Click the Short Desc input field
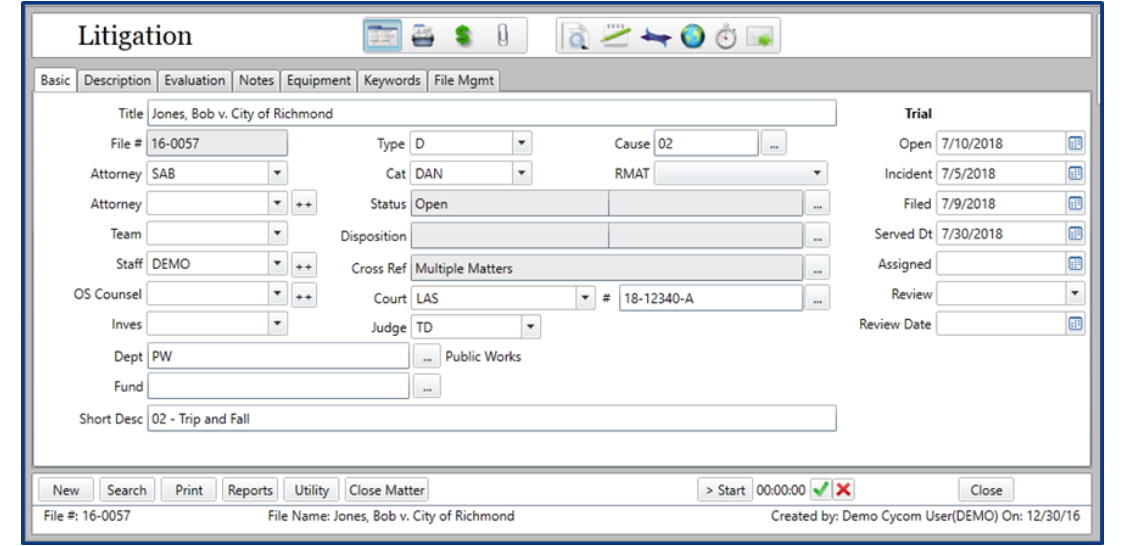Screen dimensions: 1125x546 pos(491,418)
